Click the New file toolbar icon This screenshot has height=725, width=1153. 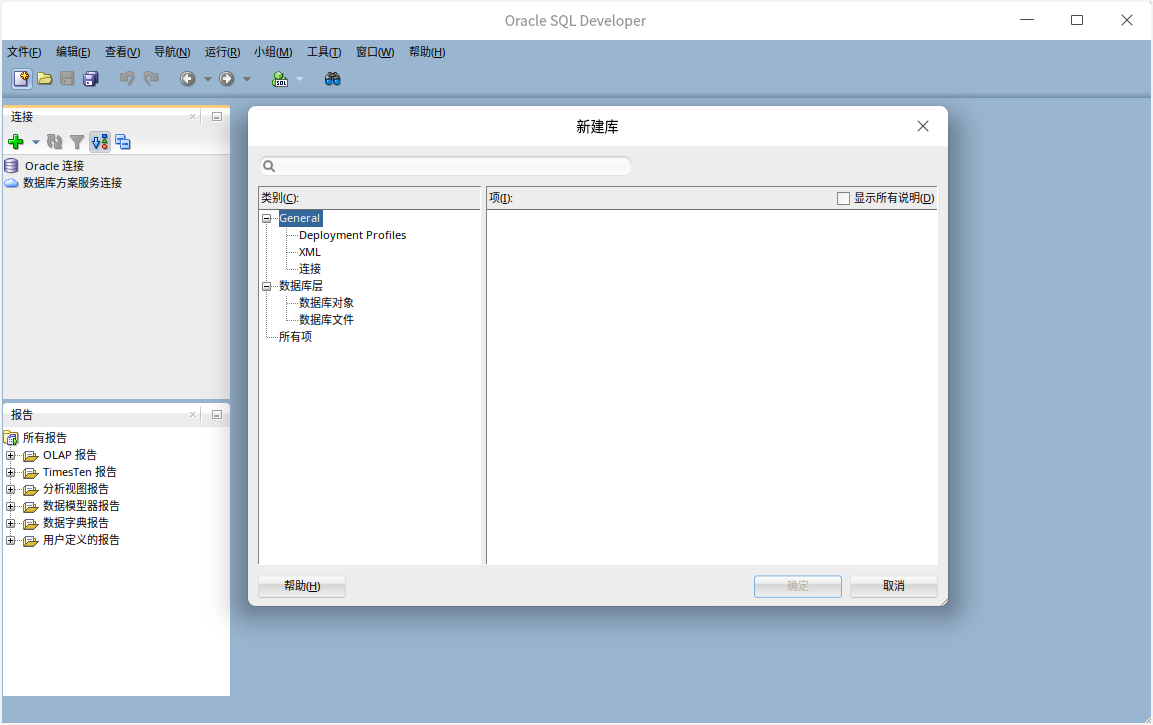coord(21,79)
